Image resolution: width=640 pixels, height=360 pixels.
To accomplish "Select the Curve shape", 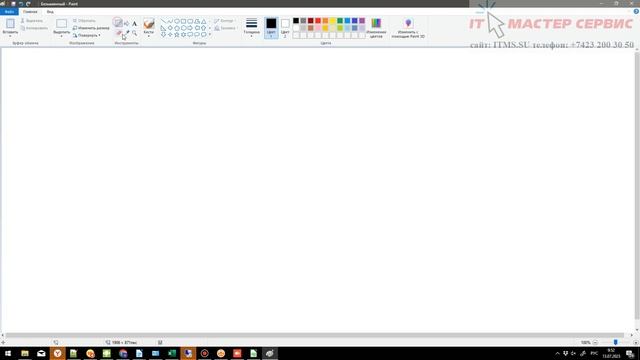I will point(170,21).
